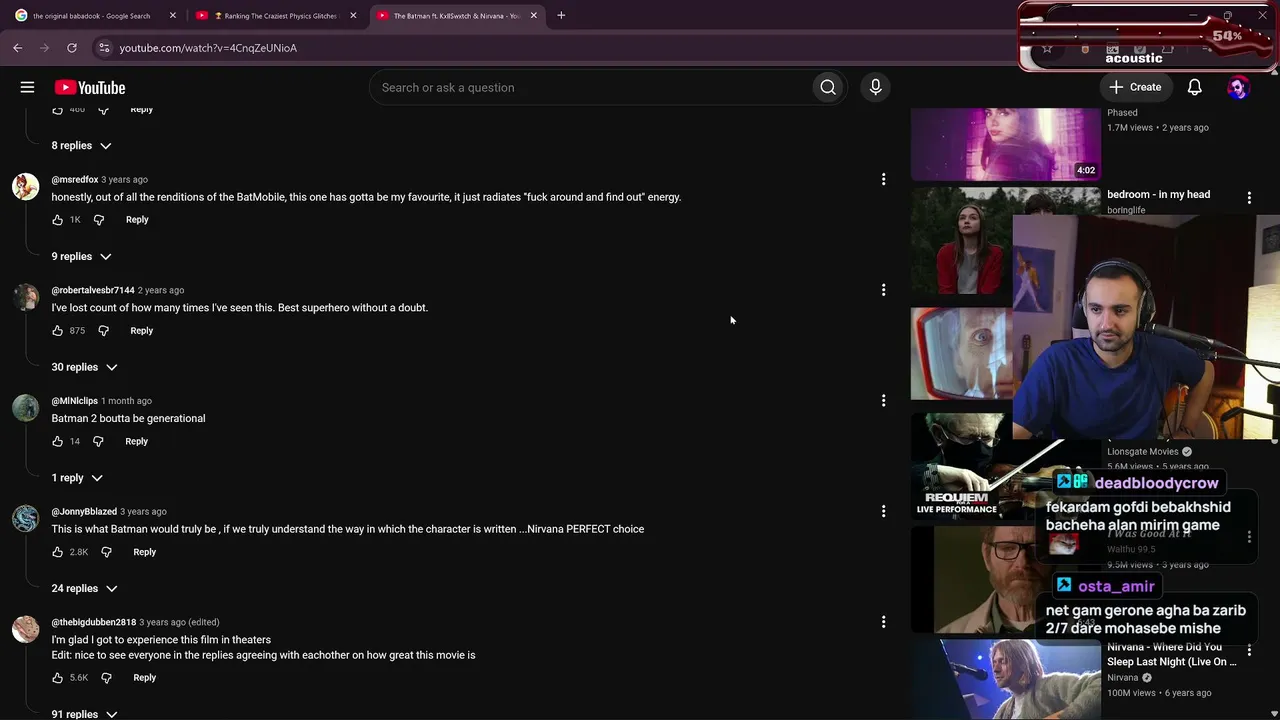Screen dimensions: 1280x720
Task: Dislike the @JonnyBblazed comment
Action: tap(106, 552)
